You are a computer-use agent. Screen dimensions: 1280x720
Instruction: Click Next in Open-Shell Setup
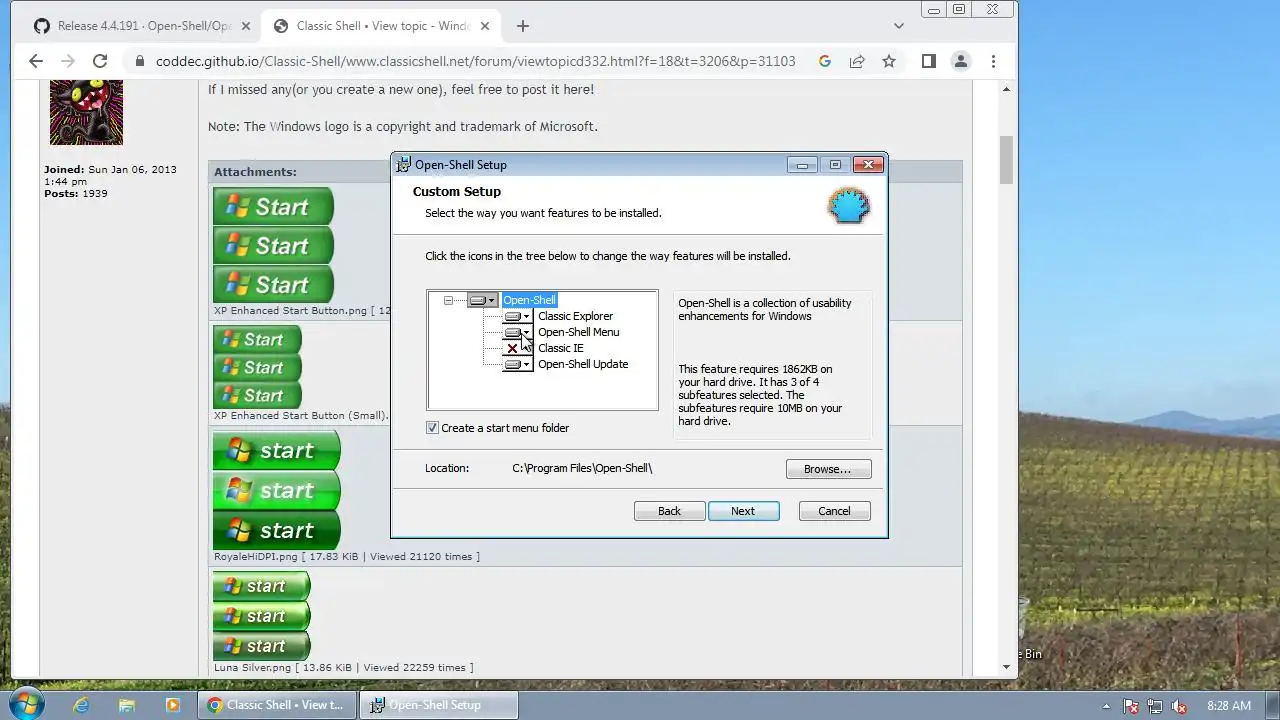click(743, 511)
